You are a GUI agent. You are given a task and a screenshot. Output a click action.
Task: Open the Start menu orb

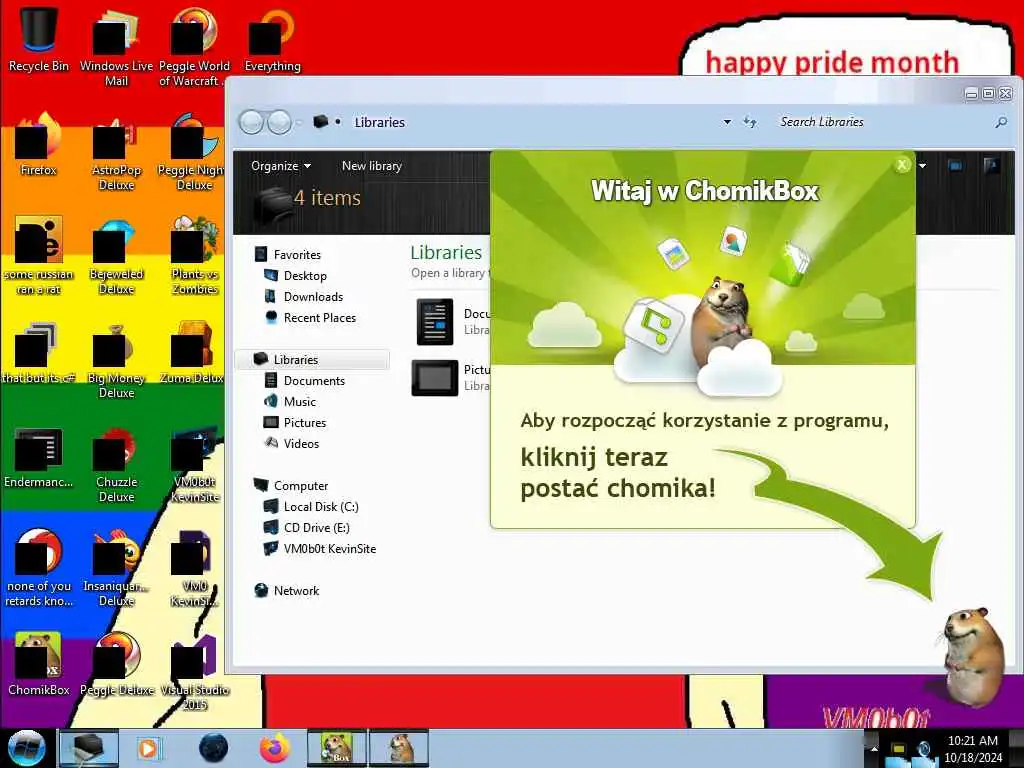pos(26,748)
